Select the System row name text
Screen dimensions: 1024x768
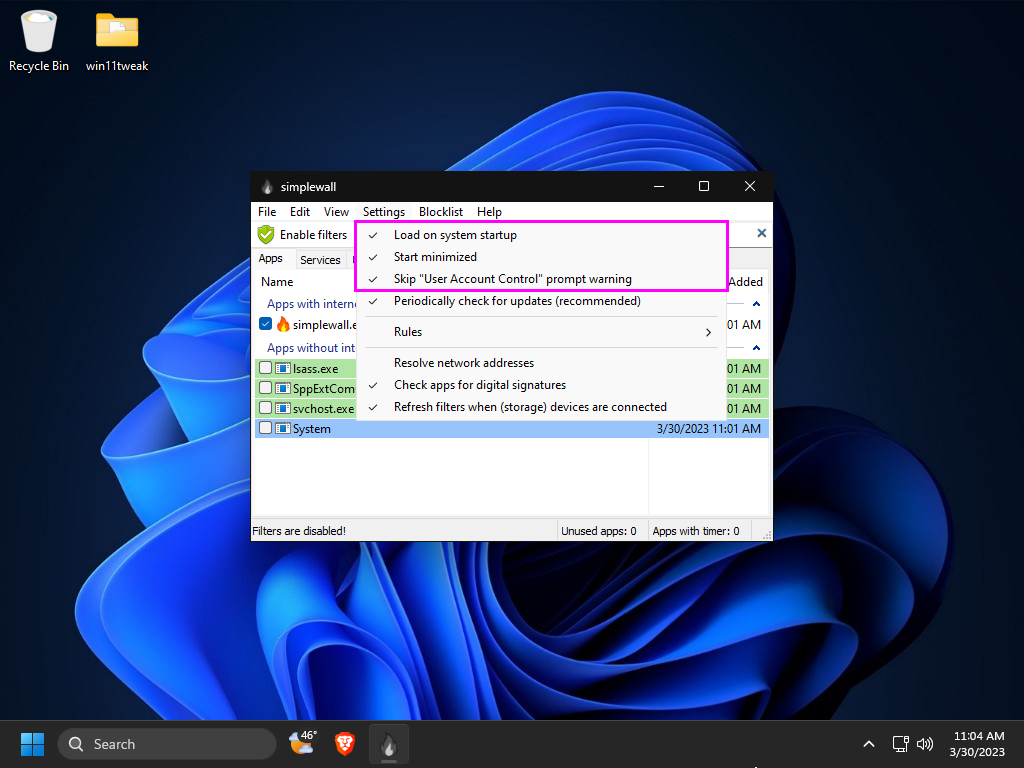[312, 429]
